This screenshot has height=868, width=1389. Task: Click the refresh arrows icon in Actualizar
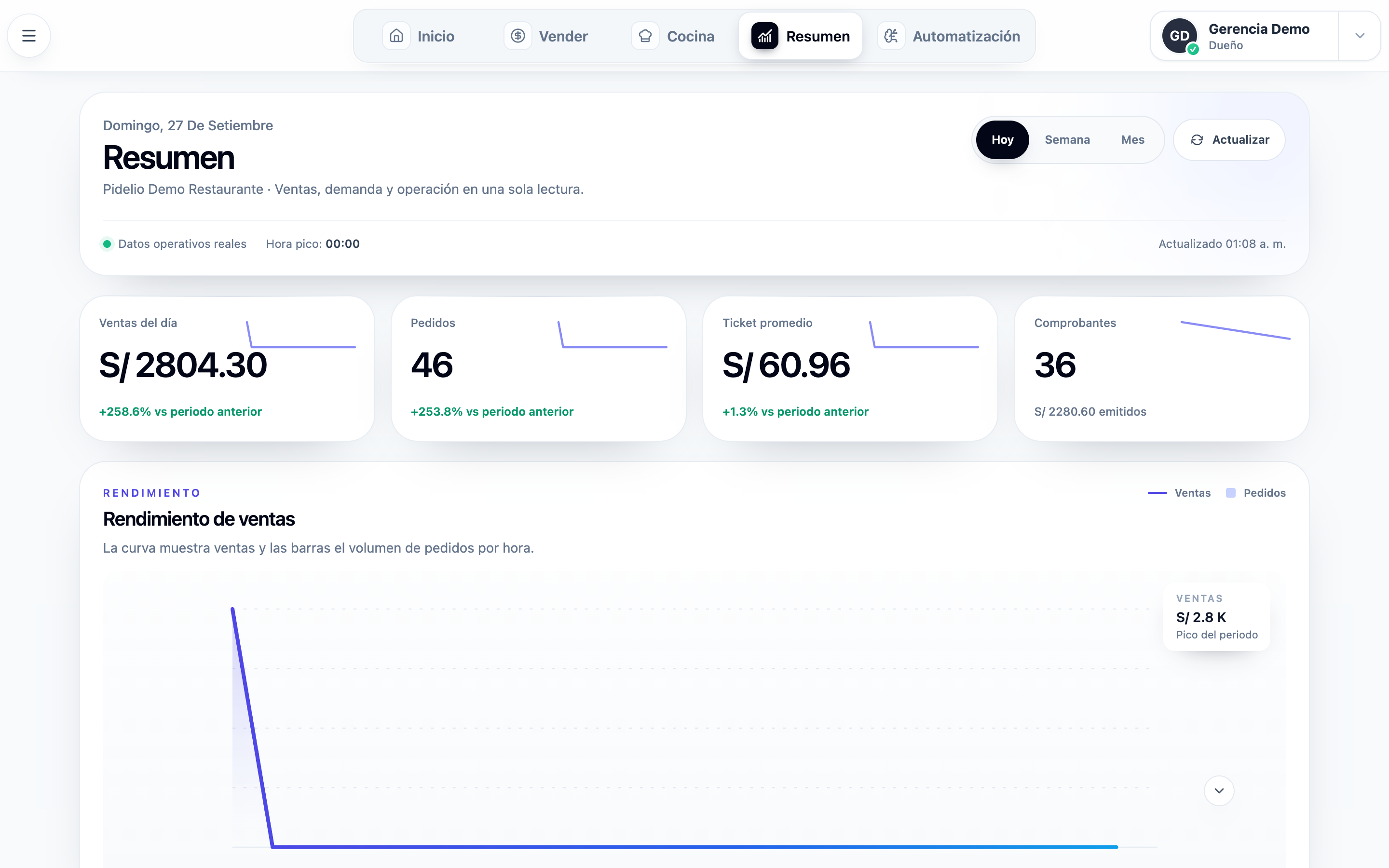click(x=1197, y=140)
